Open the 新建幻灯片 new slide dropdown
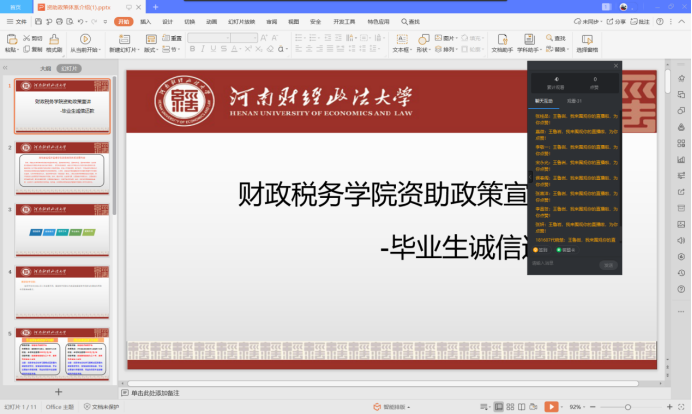The height and width of the screenshot is (414, 692). (125, 48)
